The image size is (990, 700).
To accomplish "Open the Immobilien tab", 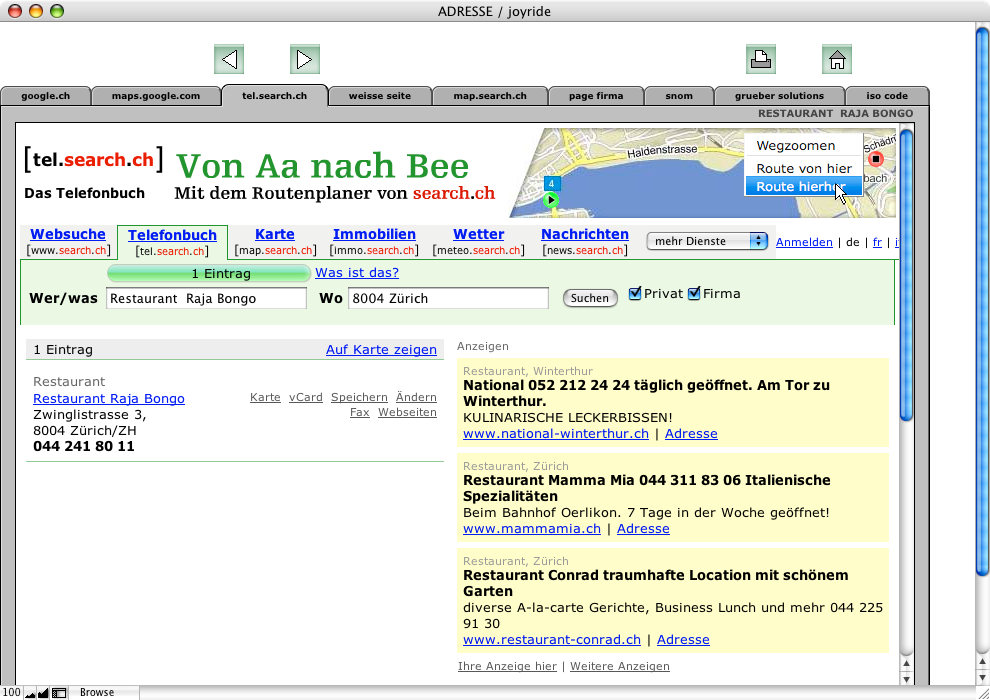I will [x=374, y=234].
